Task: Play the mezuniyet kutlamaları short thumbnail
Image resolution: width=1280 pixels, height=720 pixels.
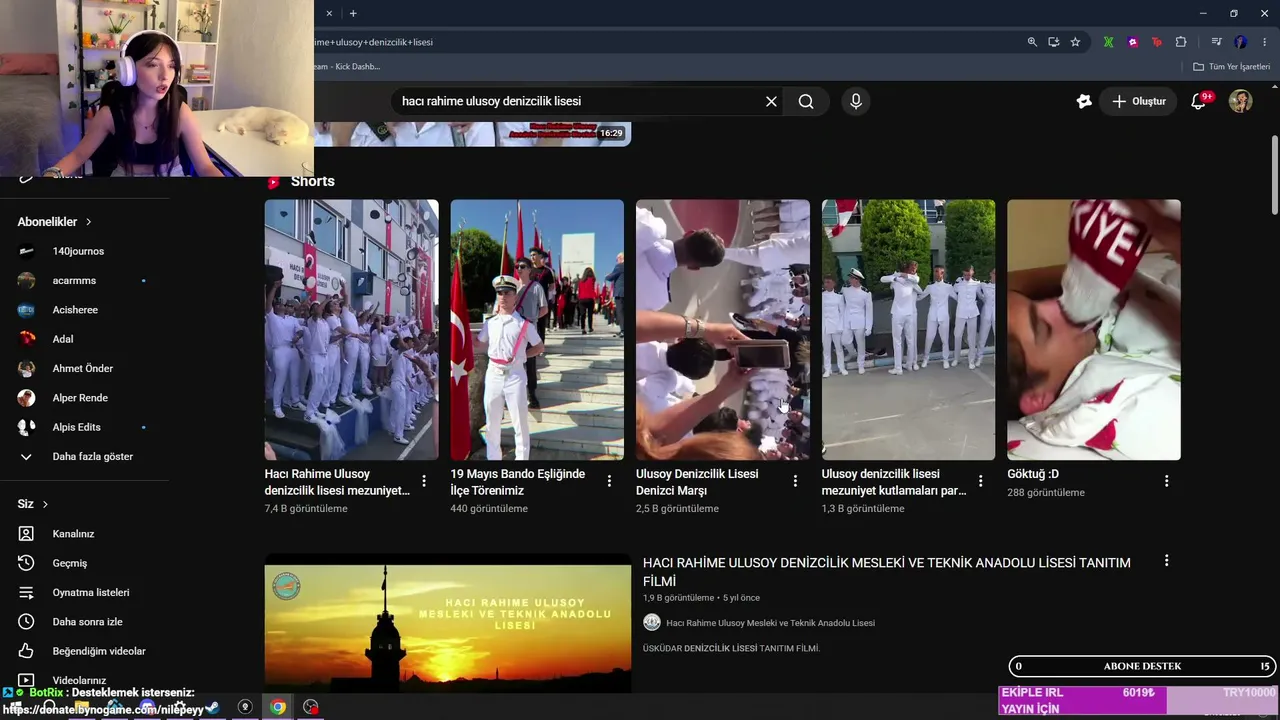Action: click(908, 330)
